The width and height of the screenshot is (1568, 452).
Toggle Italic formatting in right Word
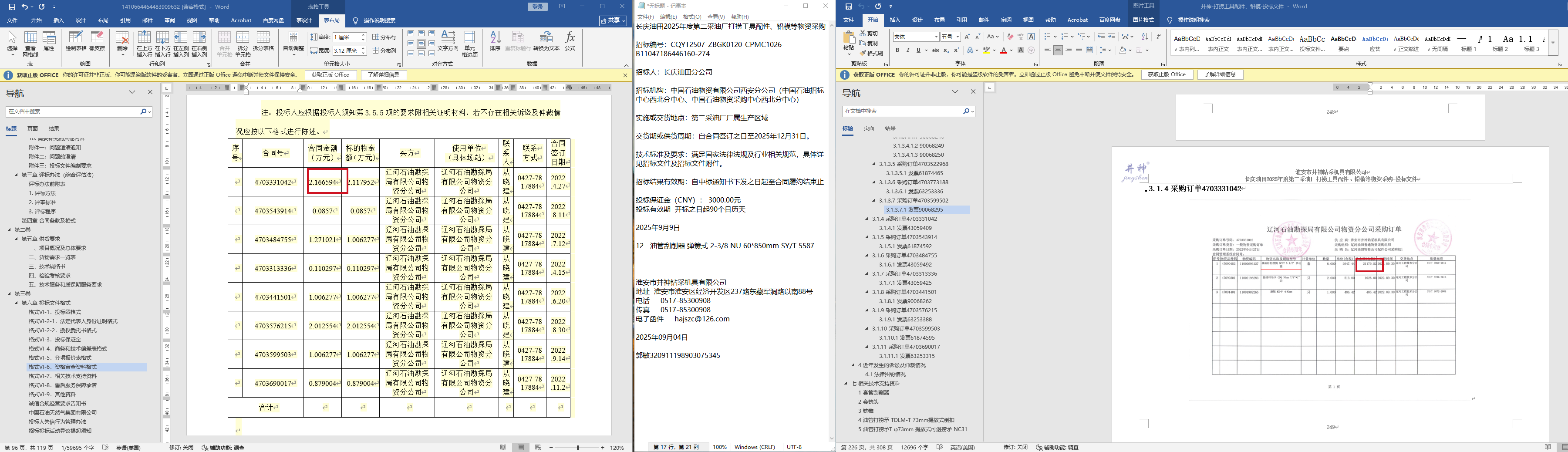pyautogui.click(x=907, y=51)
